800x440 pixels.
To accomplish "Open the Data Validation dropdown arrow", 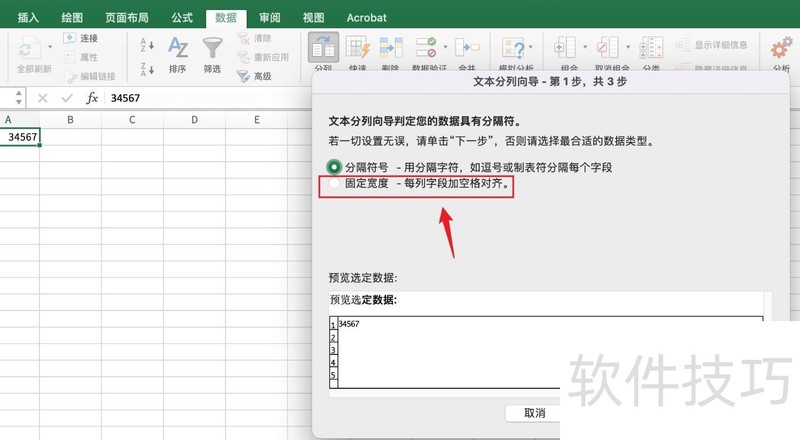I will tap(445, 47).
